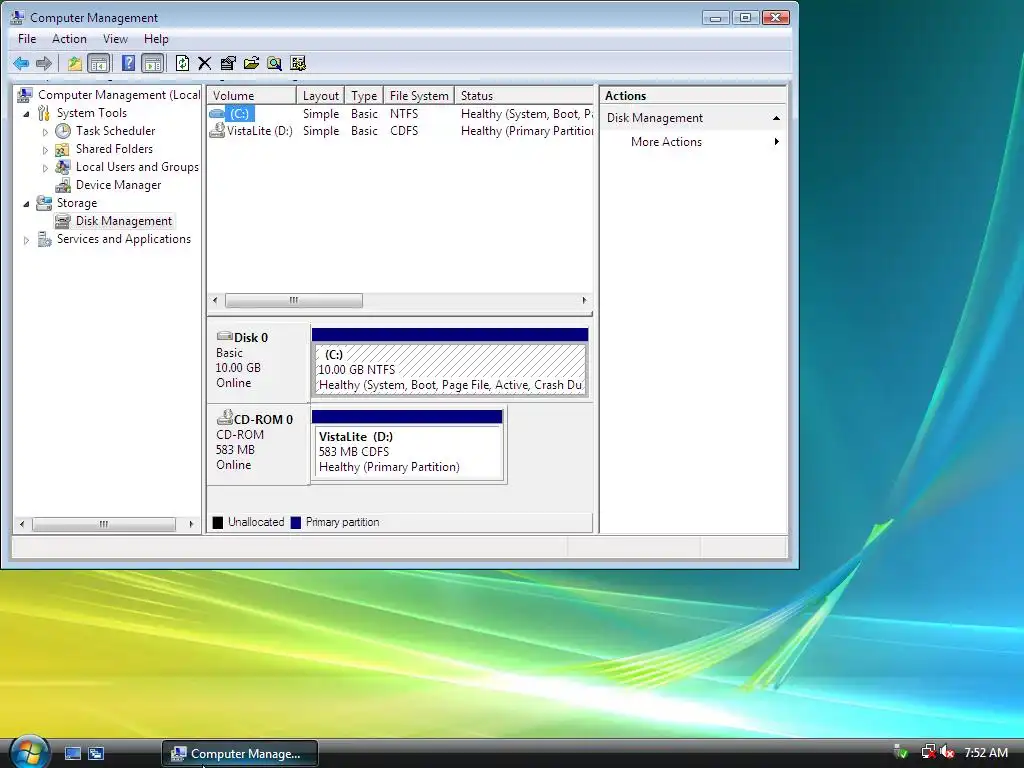Image resolution: width=1024 pixels, height=768 pixels.
Task: Click the Up one level folder icon
Action: (x=74, y=63)
